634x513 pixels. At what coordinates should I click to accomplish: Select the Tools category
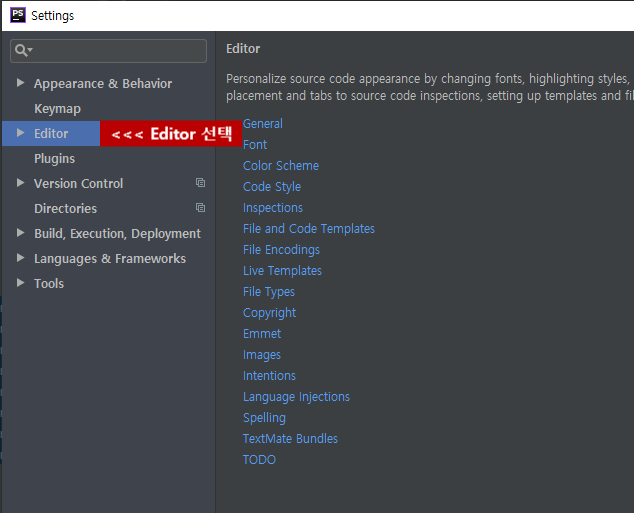49,284
